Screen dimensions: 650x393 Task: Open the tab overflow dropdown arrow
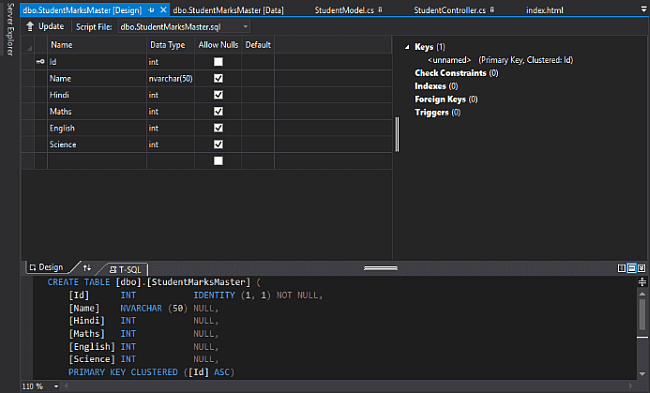pos(643,9)
